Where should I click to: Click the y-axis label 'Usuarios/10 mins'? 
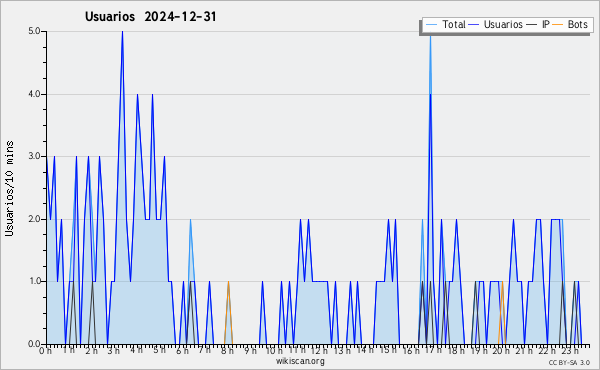9,189
